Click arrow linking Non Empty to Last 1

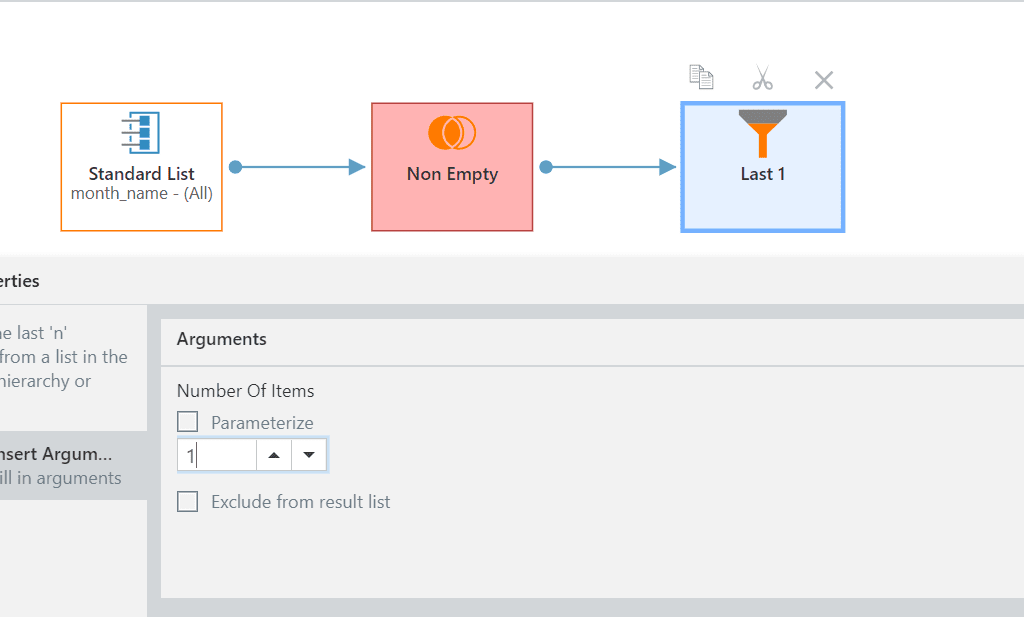click(612, 167)
